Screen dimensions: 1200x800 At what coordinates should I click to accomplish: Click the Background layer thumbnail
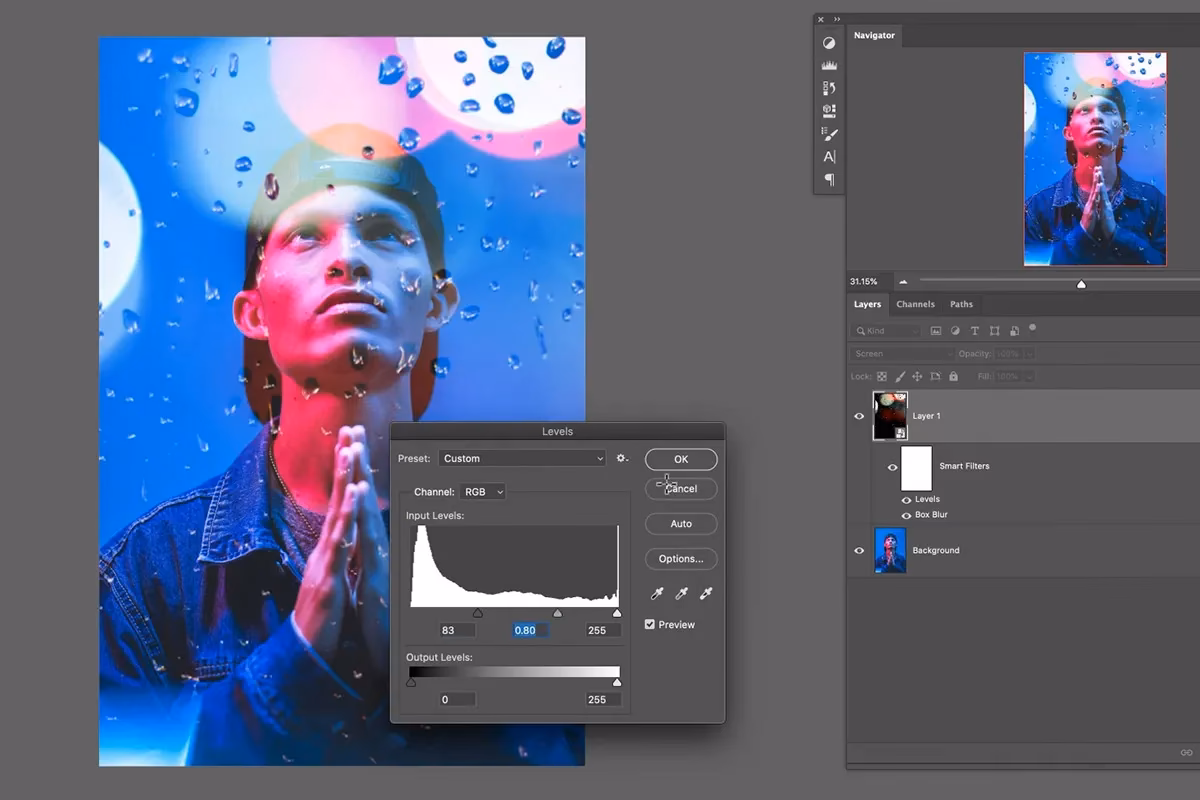(889, 550)
